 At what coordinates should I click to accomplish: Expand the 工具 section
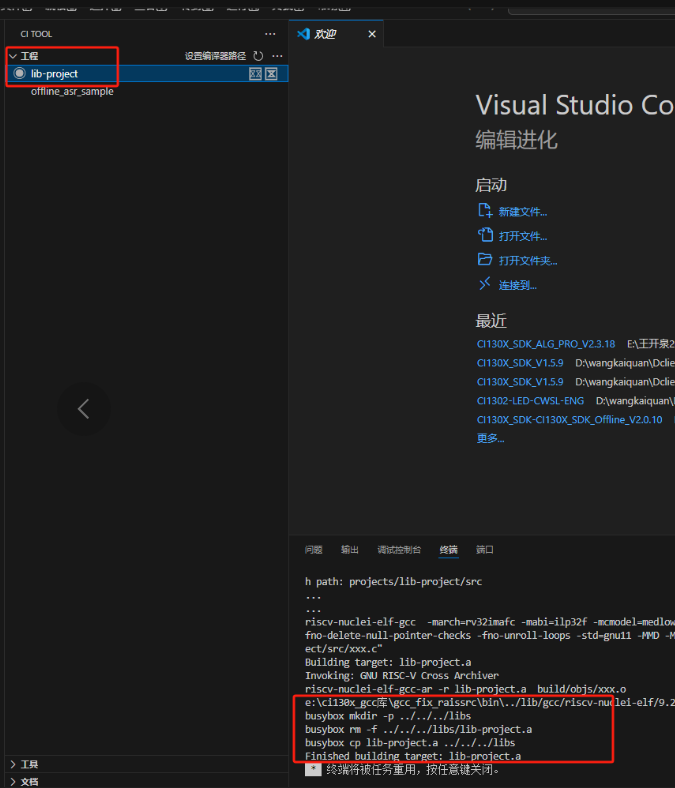[13, 764]
